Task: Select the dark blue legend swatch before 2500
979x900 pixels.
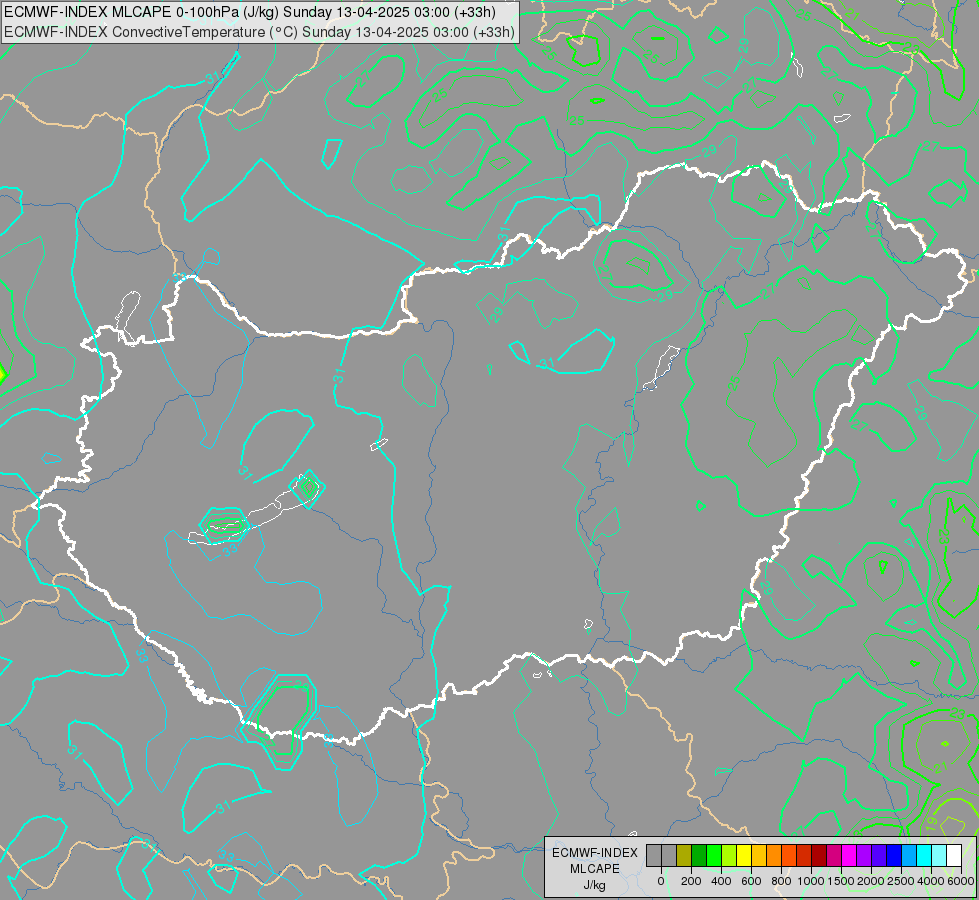Action: pyautogui.click(x=895, y=855)
